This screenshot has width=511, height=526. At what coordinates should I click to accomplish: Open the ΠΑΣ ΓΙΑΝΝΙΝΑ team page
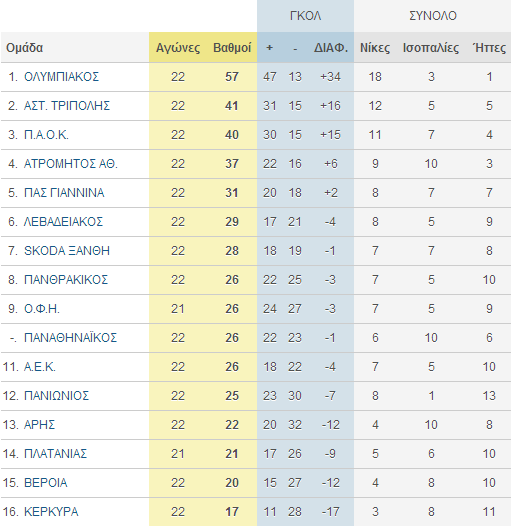(64, 193)
